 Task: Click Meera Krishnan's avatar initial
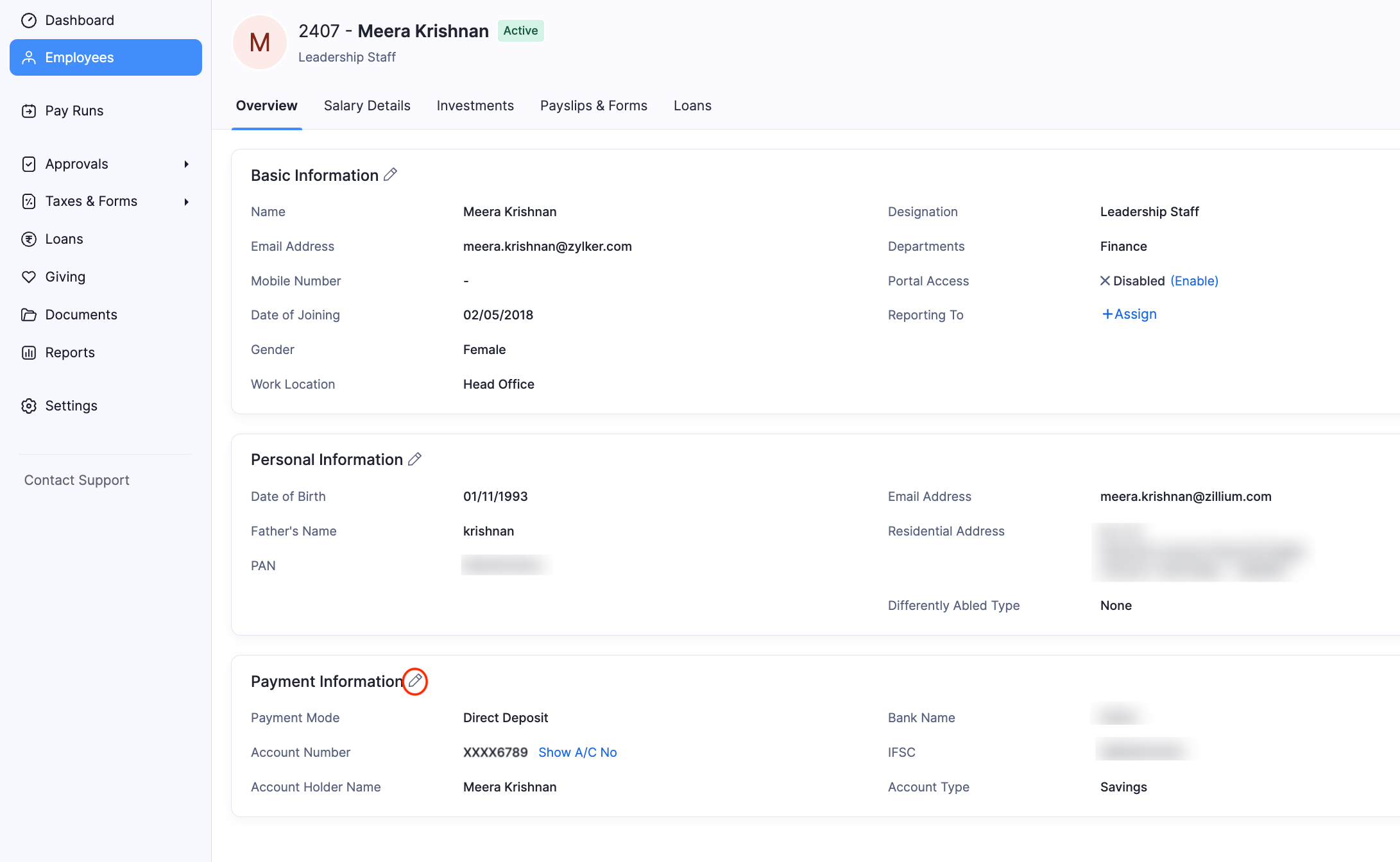pyautogui.click(x=259, y=42)
